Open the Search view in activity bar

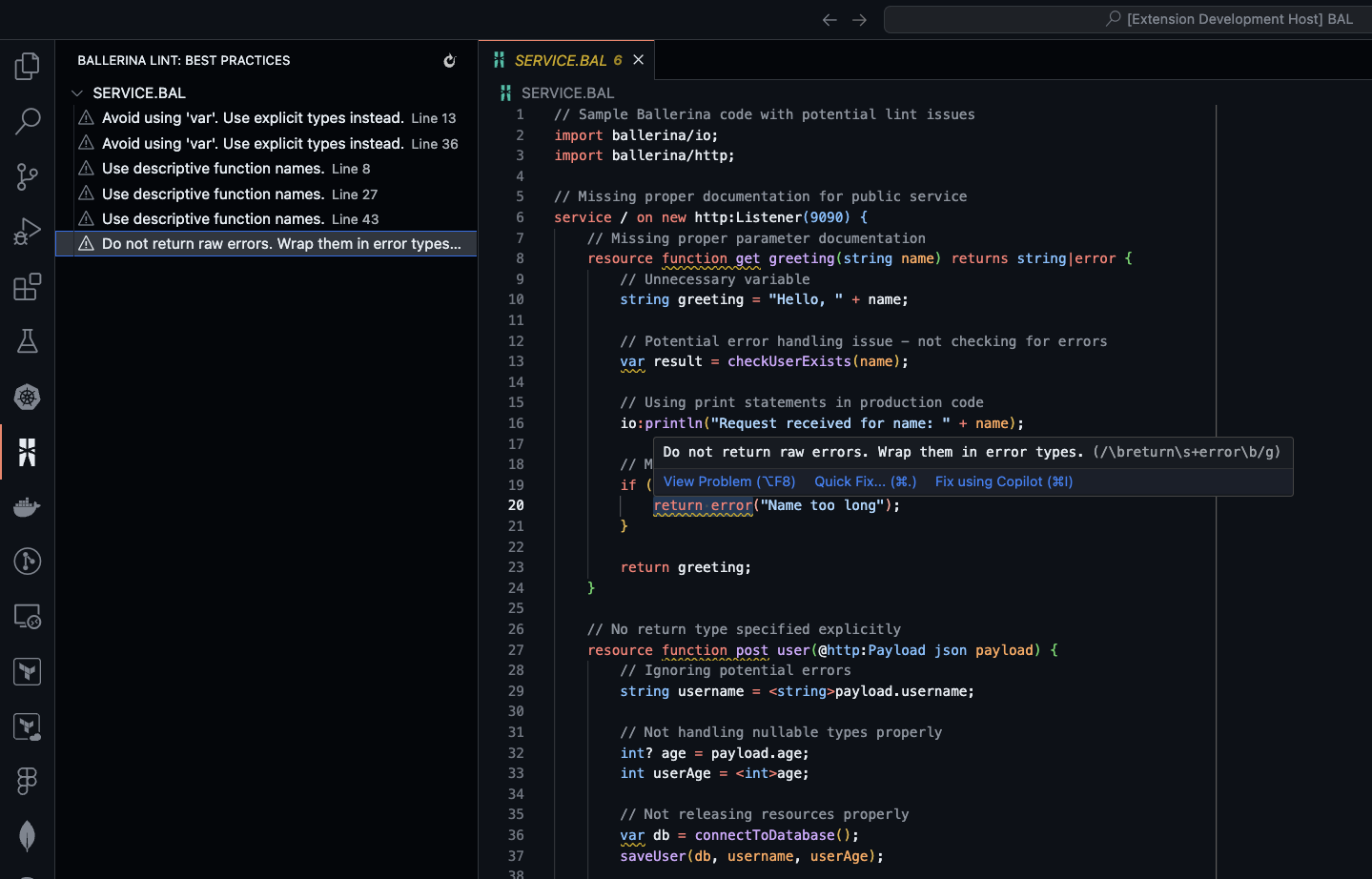pos(28,121)
